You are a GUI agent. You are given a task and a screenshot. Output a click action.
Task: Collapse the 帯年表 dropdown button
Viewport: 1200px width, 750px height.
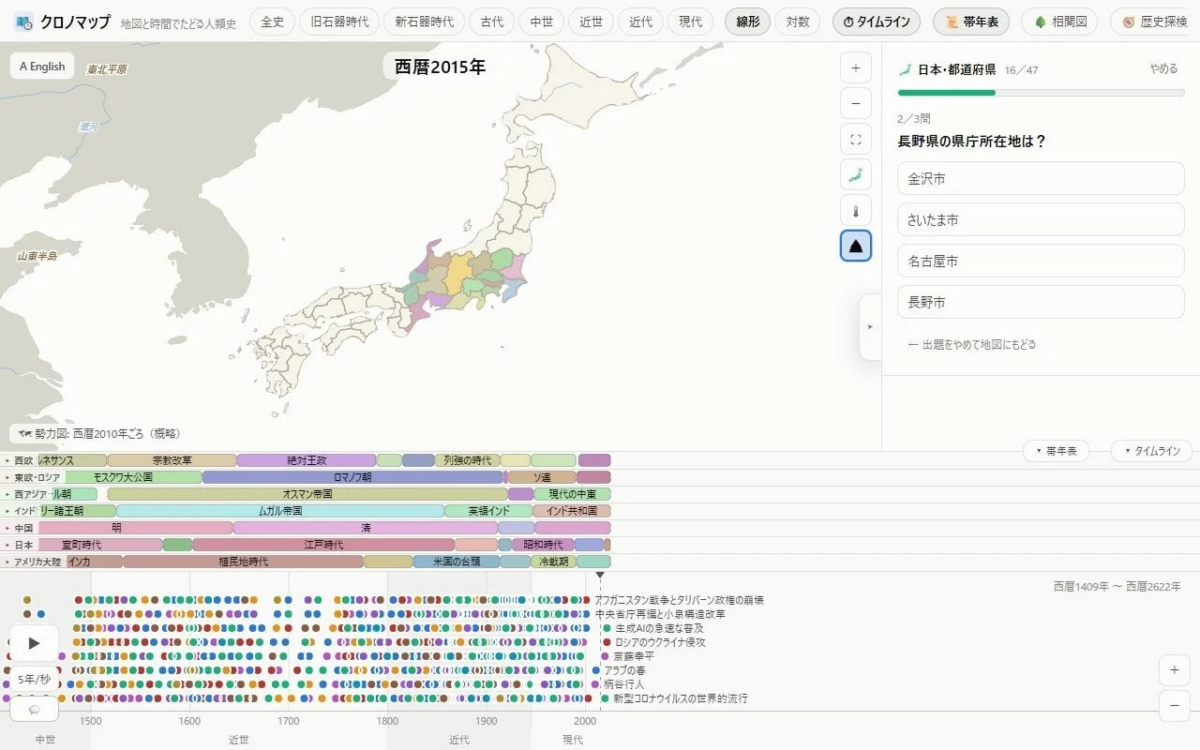(x=1056, y=451)
